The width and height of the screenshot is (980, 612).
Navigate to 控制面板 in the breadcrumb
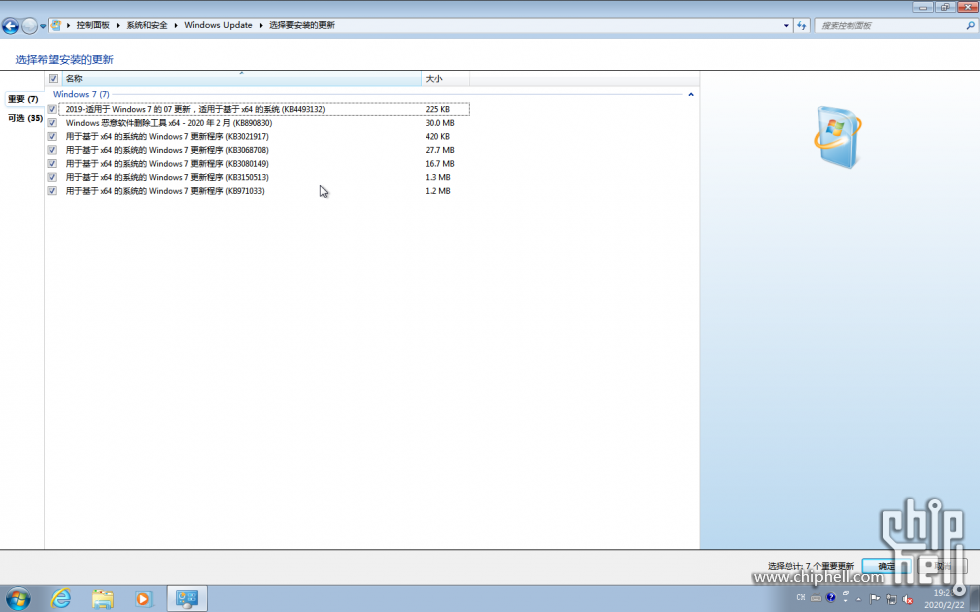click(93, 25)
